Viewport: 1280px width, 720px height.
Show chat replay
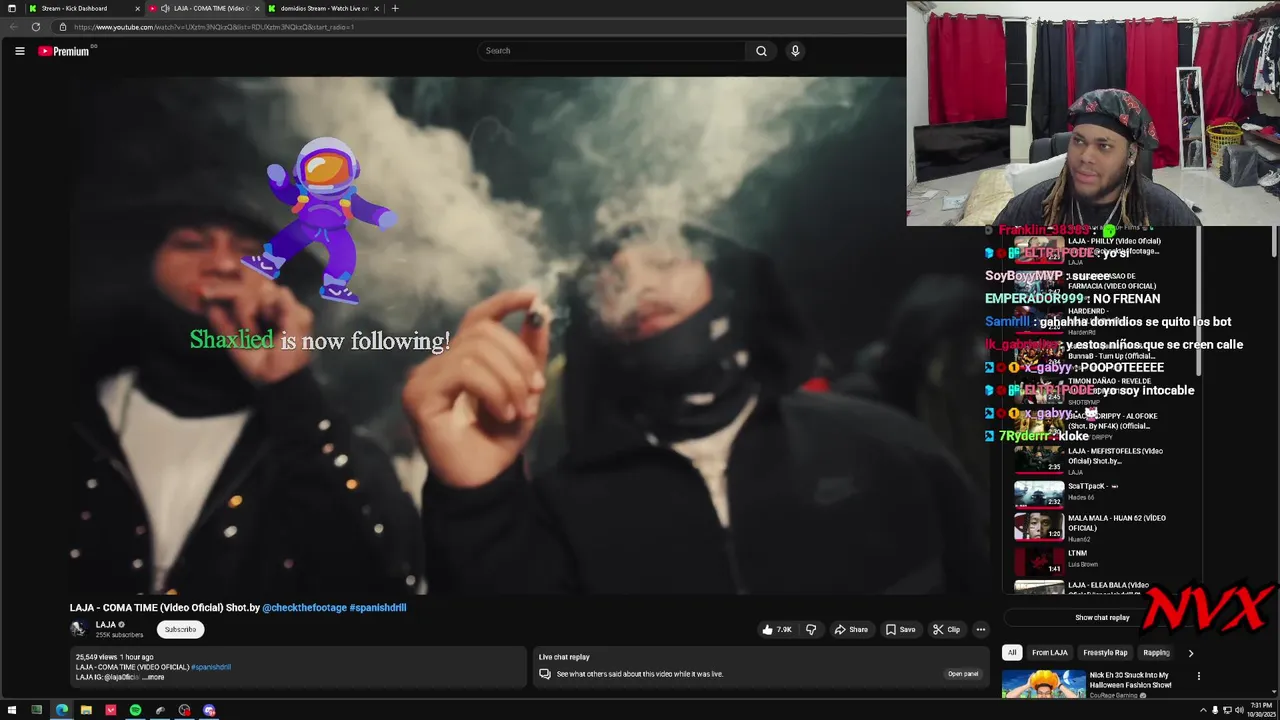tap(1102, 617)
